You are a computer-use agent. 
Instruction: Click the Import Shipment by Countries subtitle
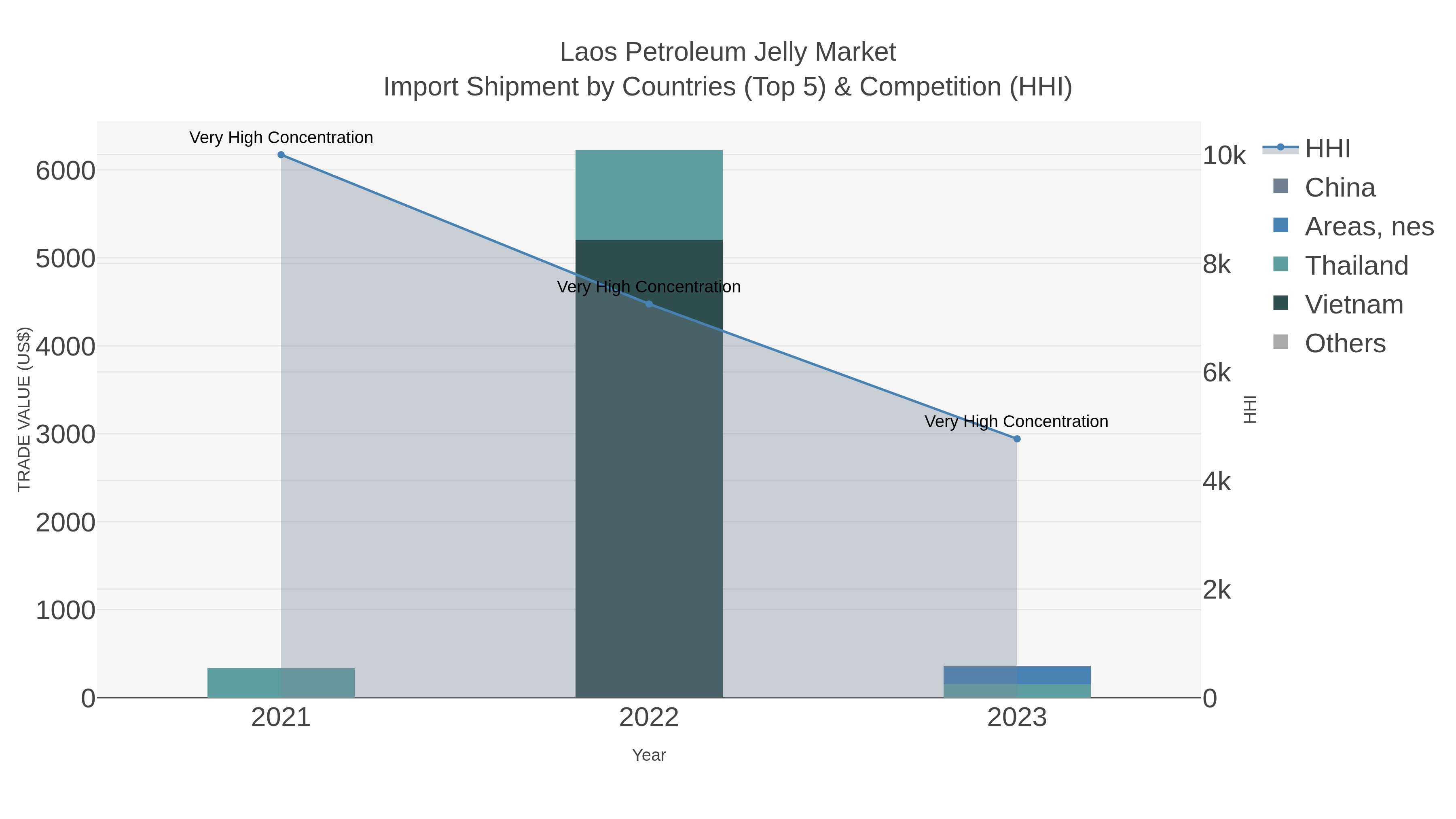click(x=728, y=87)
